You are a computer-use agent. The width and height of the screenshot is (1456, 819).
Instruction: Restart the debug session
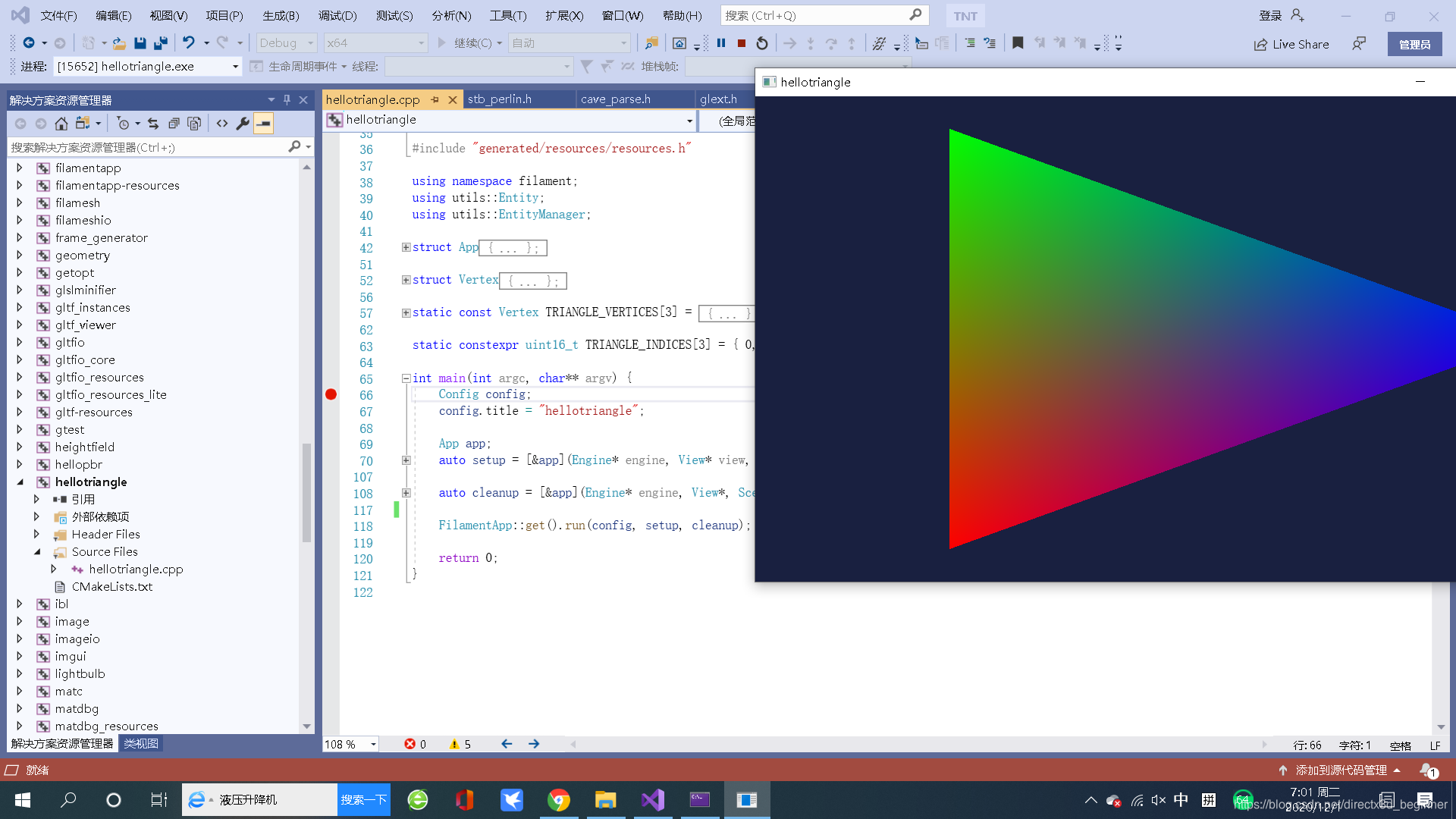762,43
